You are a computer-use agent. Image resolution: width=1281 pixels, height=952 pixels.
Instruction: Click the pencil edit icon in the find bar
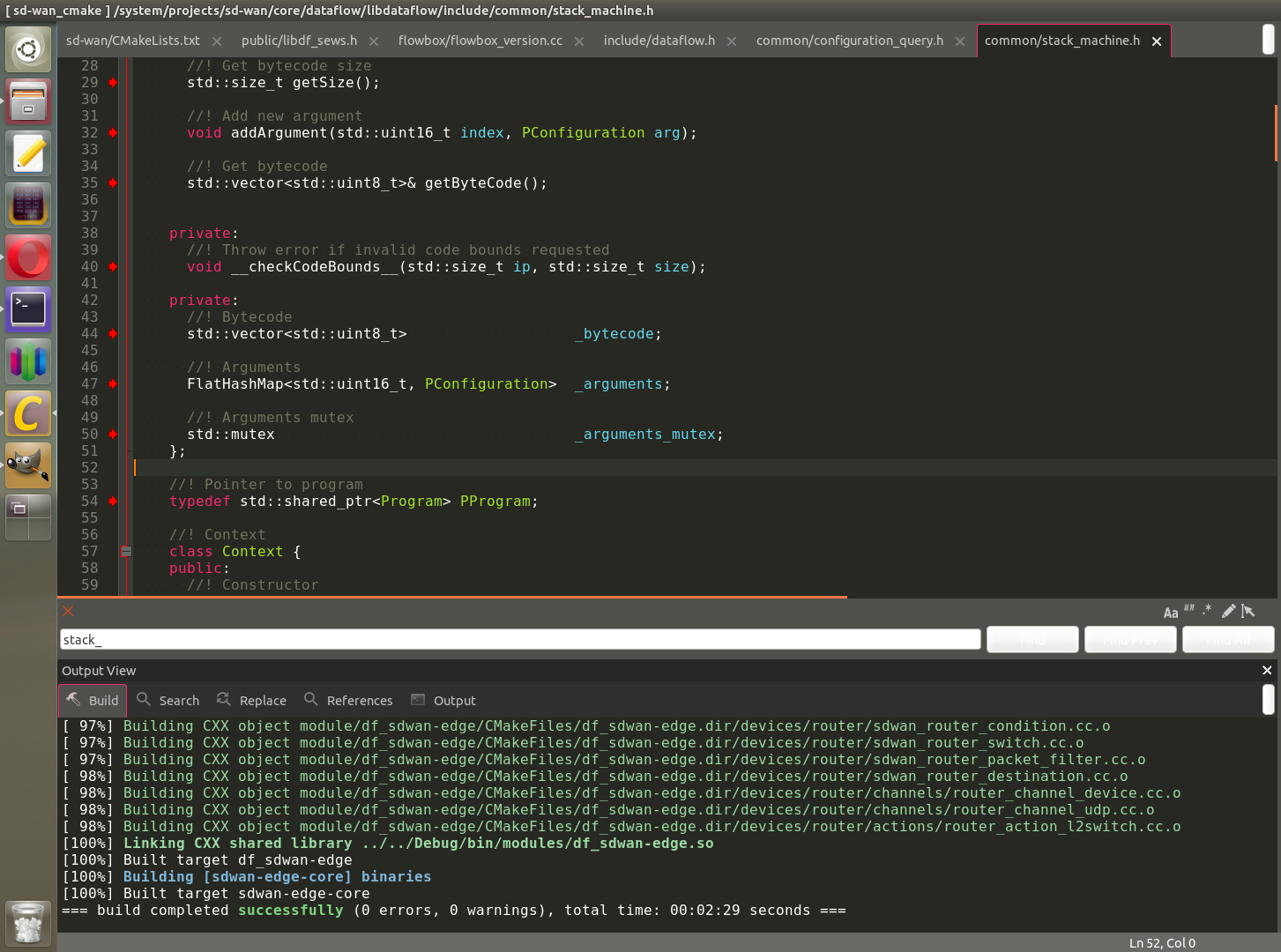[1229, 611]
